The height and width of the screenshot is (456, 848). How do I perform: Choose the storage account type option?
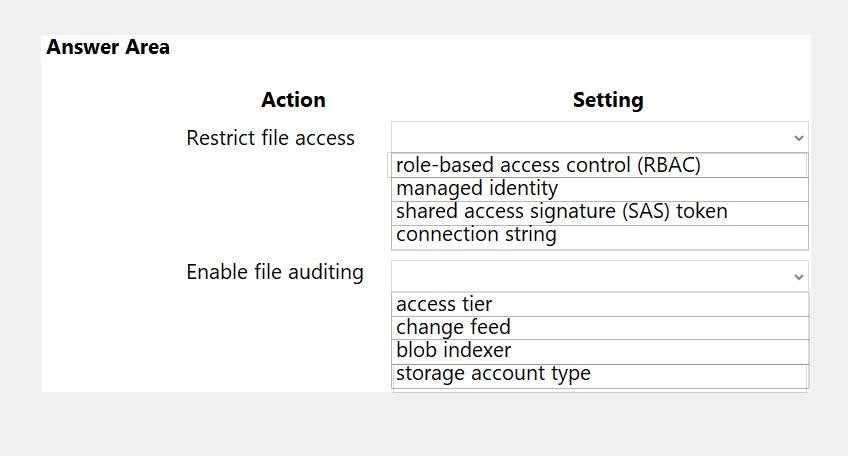click(x=600, y=376)
